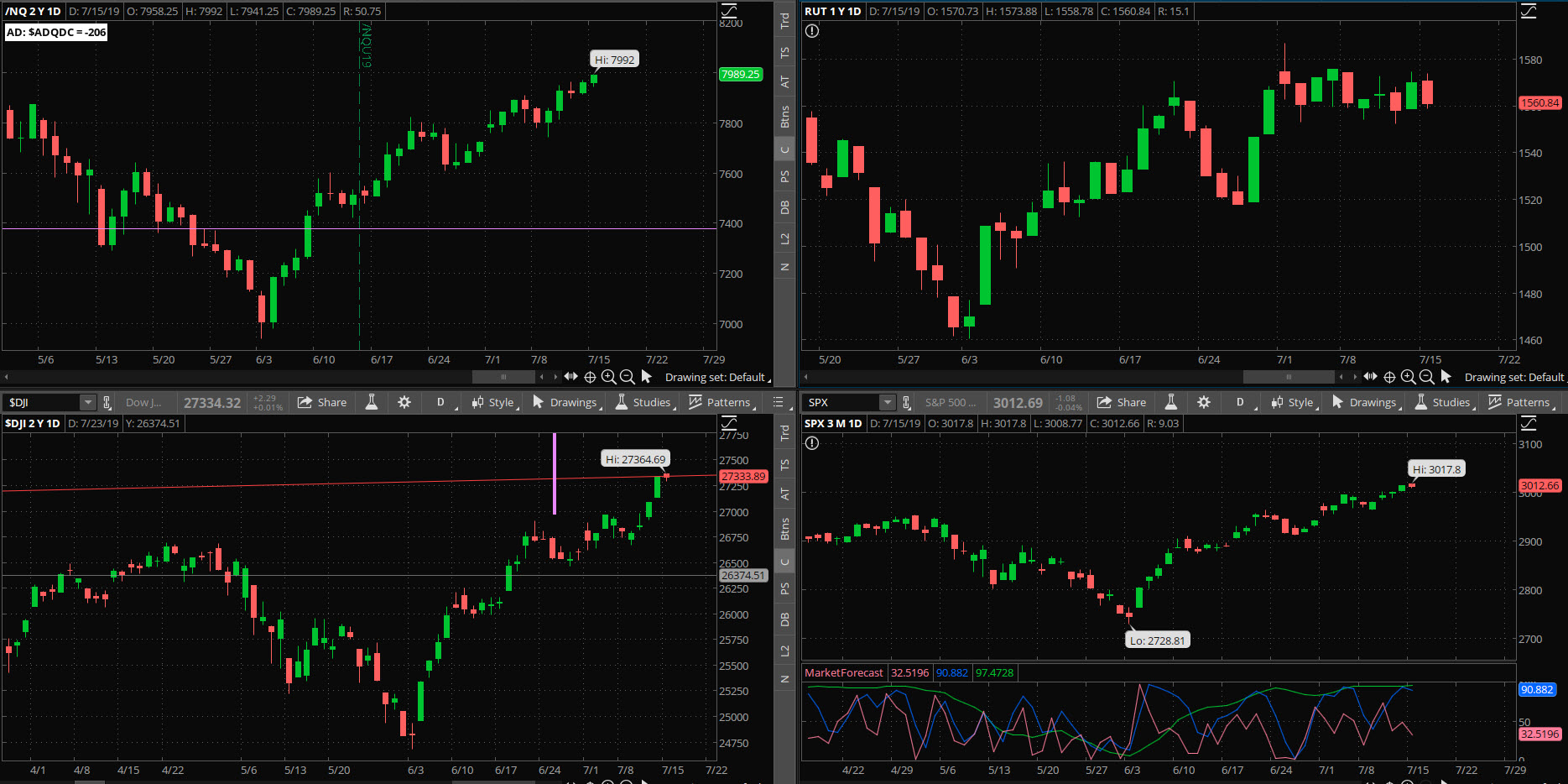The image size is (1568, 784).
Task: Open chart settings gear on $DJI toolbar
Action: [x=404, y=402]
